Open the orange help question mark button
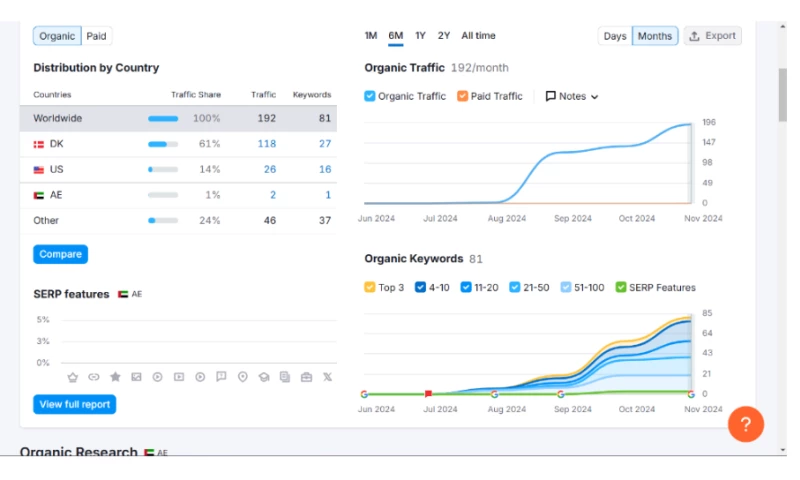800x480 pixels. pos(745,424)
